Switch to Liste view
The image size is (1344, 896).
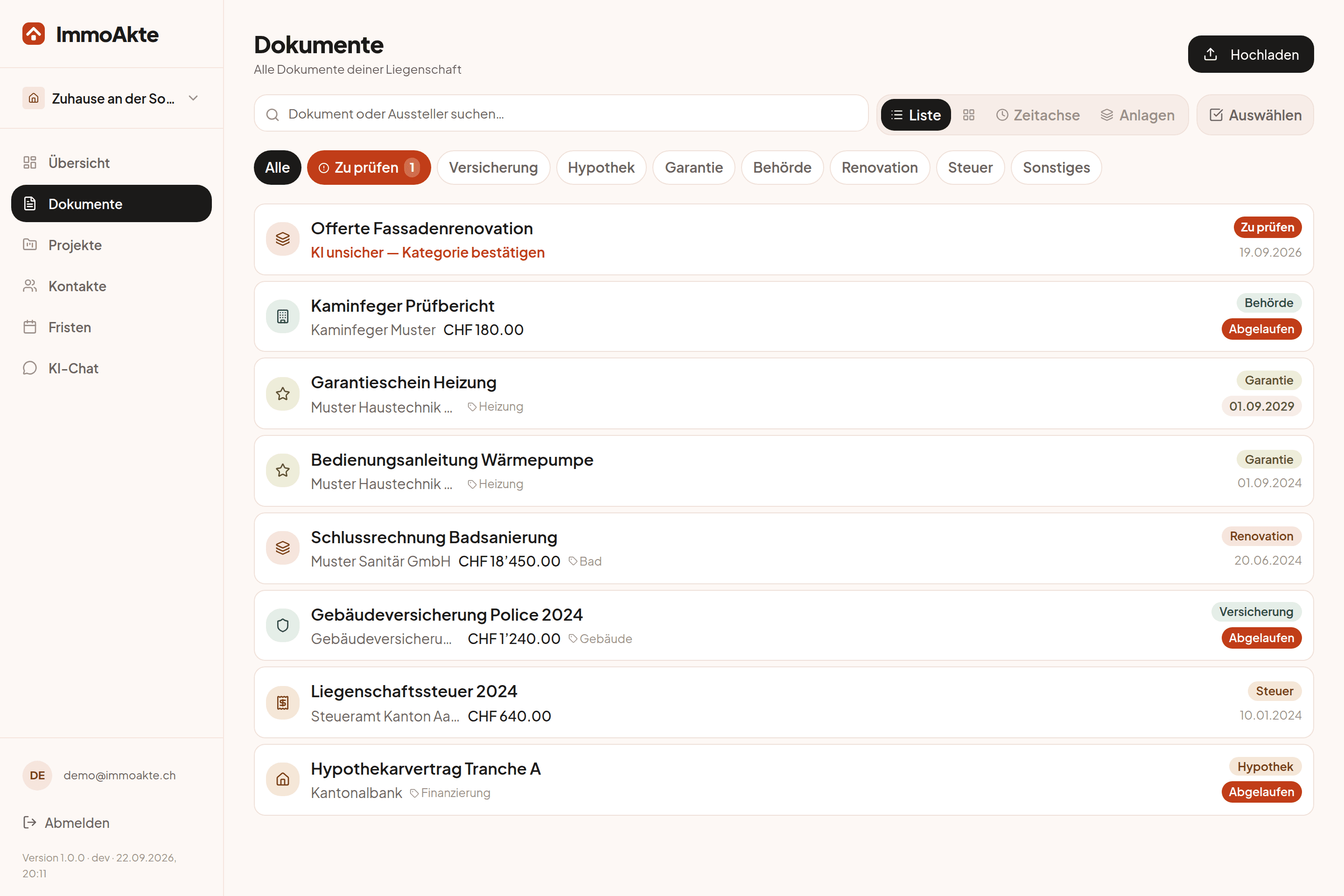pyautogui.click(x=916, y=115)
